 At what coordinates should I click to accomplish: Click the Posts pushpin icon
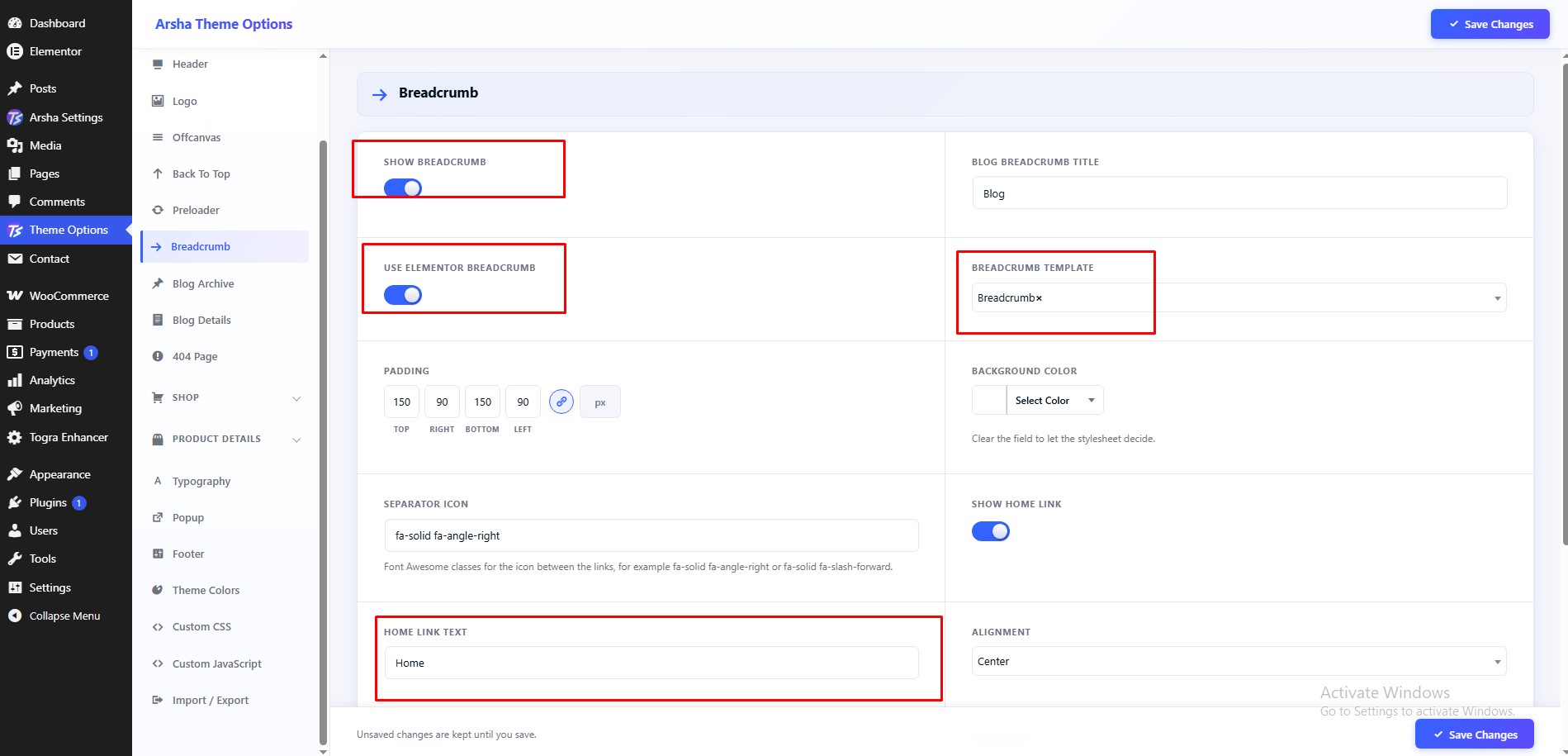(x=14, y=88)
